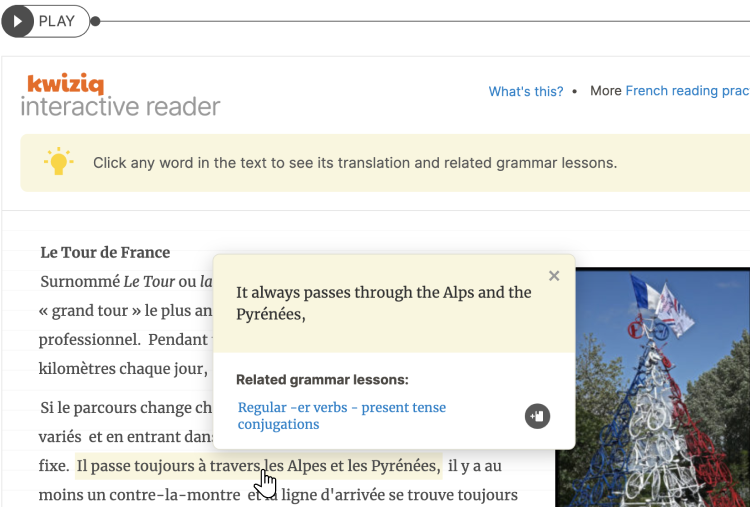
Task: Click the "Related grammar lessons:" heading
Action: tap(322, 380)
